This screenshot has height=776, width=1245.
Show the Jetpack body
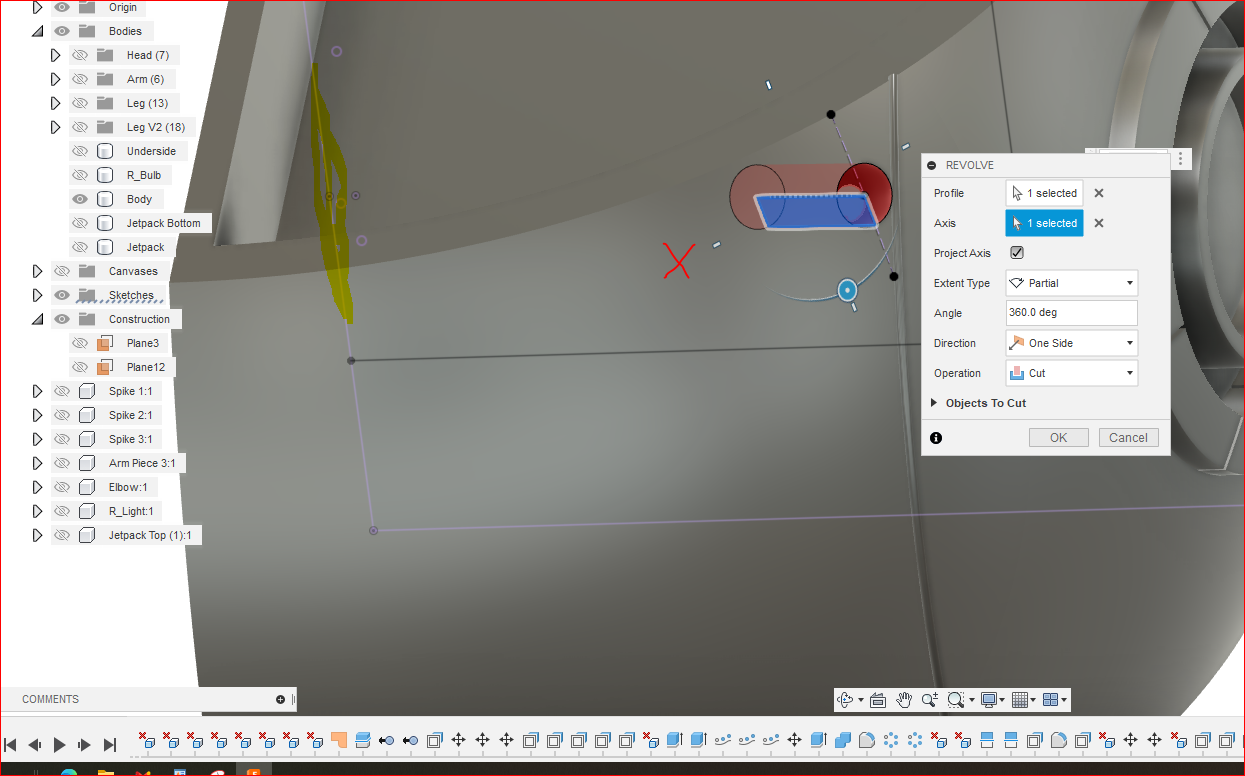point(80,247)
